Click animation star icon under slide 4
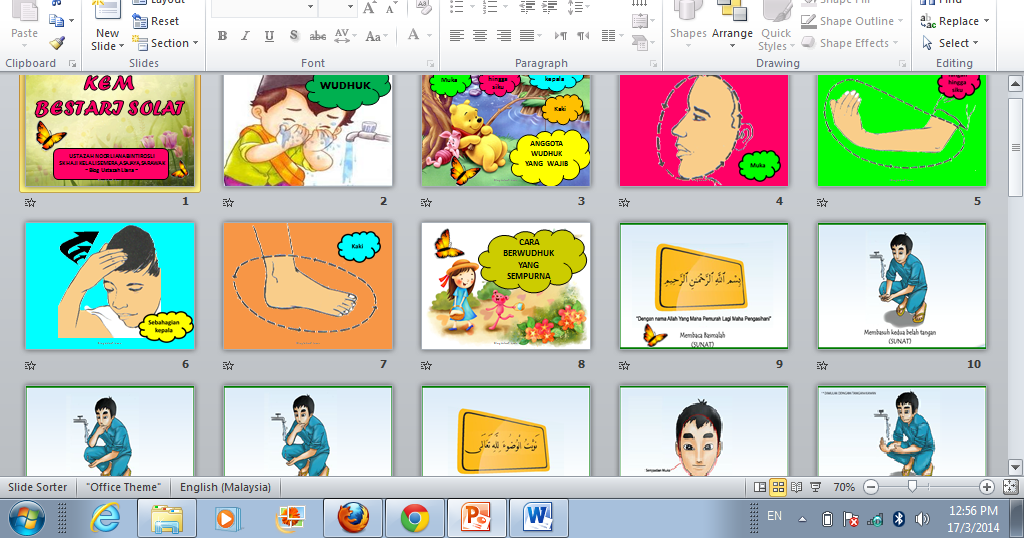This screenshot has width=1024, height=538. (x=624, y=202)
